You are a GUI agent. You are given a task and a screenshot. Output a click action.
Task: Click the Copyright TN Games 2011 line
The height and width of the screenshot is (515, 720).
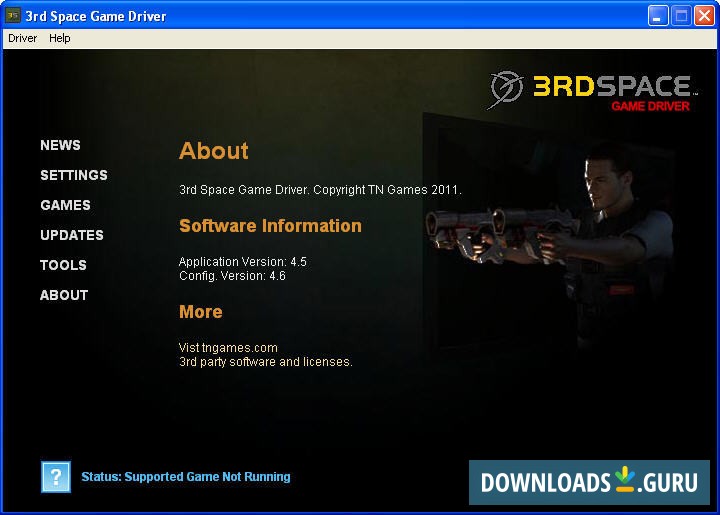[x=320, y=190]
